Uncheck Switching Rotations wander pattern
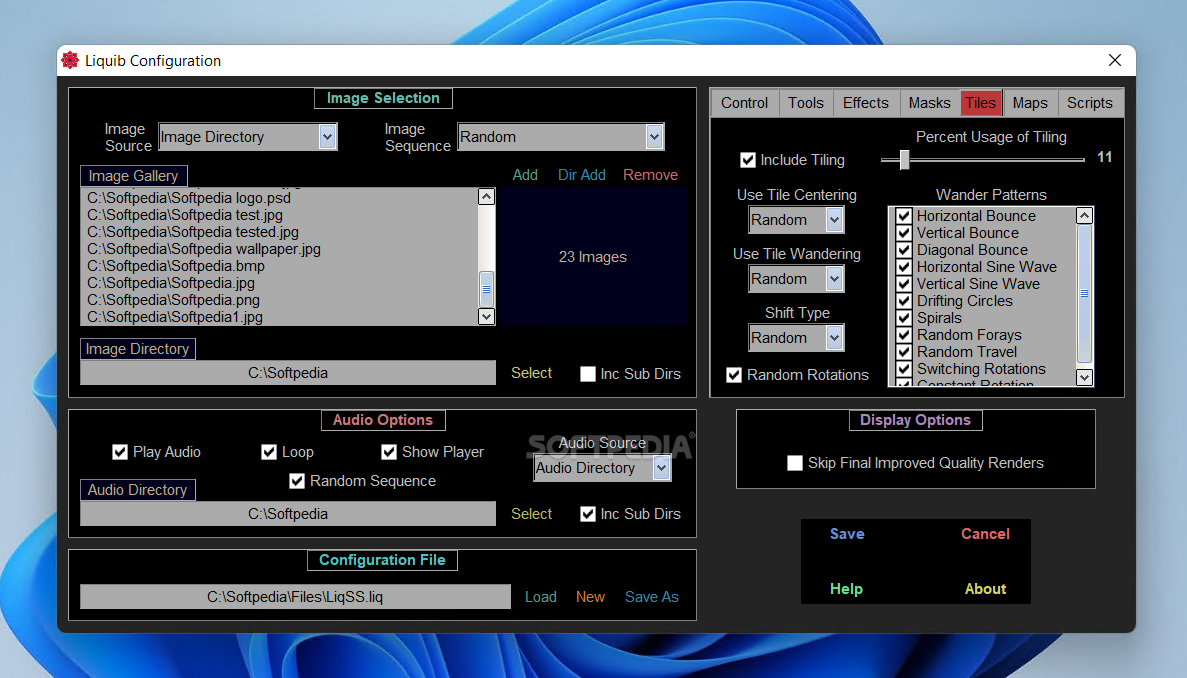Viewport: 1187px width, 678px height. [x=903, y=369]
